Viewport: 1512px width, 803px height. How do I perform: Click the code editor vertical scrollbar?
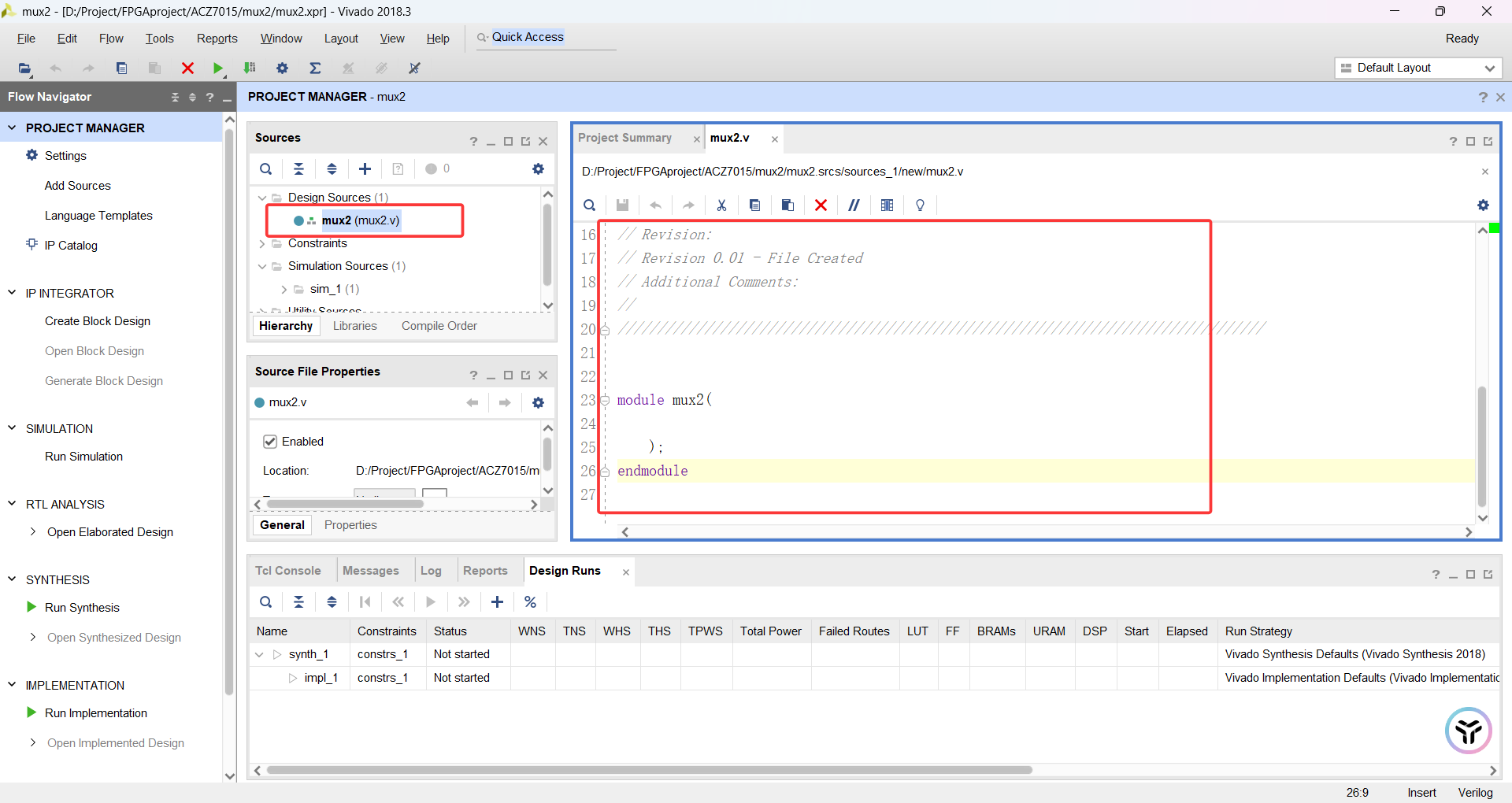click(x=1482, y=446)
